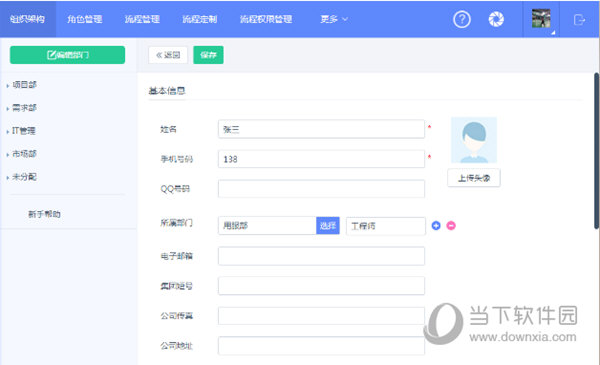Open the 新手帮助 link
600x365 pixels.
[x=44, y=214]
